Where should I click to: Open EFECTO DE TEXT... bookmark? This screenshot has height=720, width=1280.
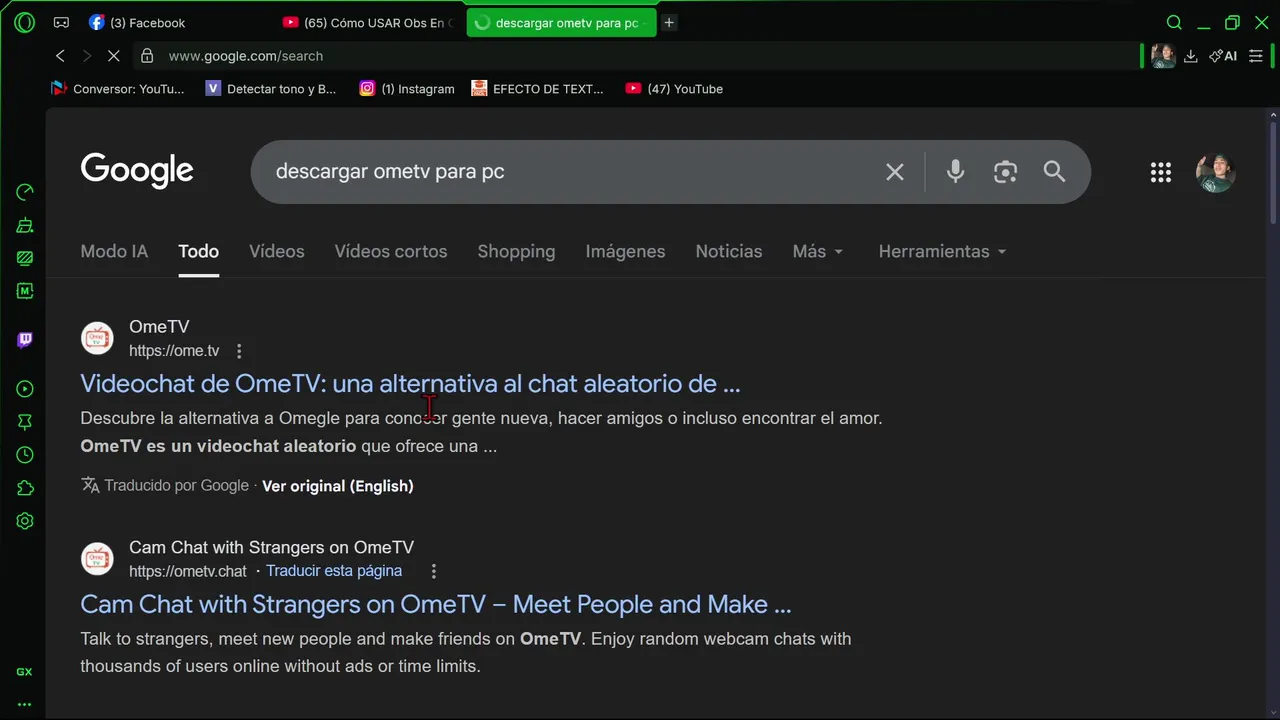[x=538, y=89]
